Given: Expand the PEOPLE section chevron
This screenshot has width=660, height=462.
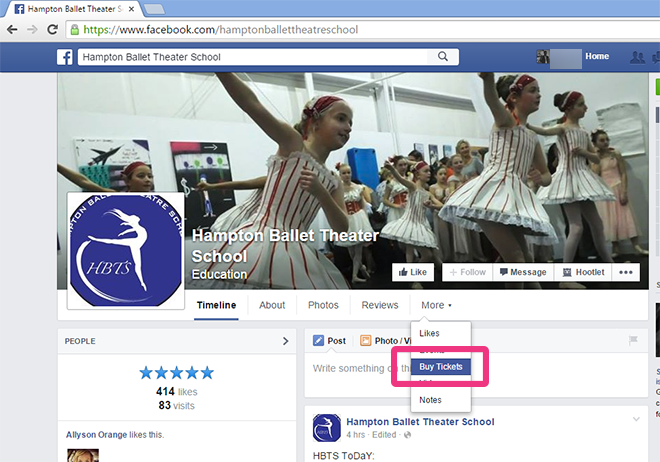Looking at the screenshot, I should tap(286, 341).
